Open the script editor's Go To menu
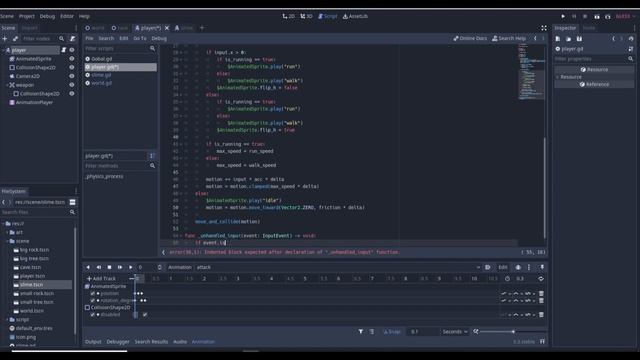This screenshot has width=640, height=360. click(x=140, y=38)
